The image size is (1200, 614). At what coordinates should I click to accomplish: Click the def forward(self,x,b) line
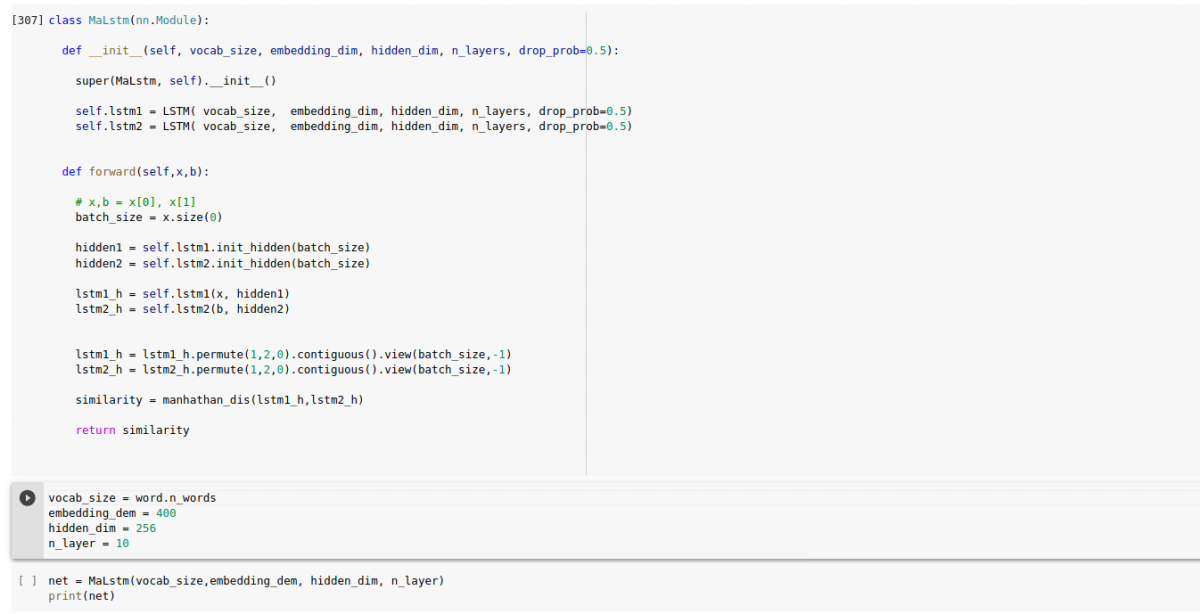pos(135,172)
